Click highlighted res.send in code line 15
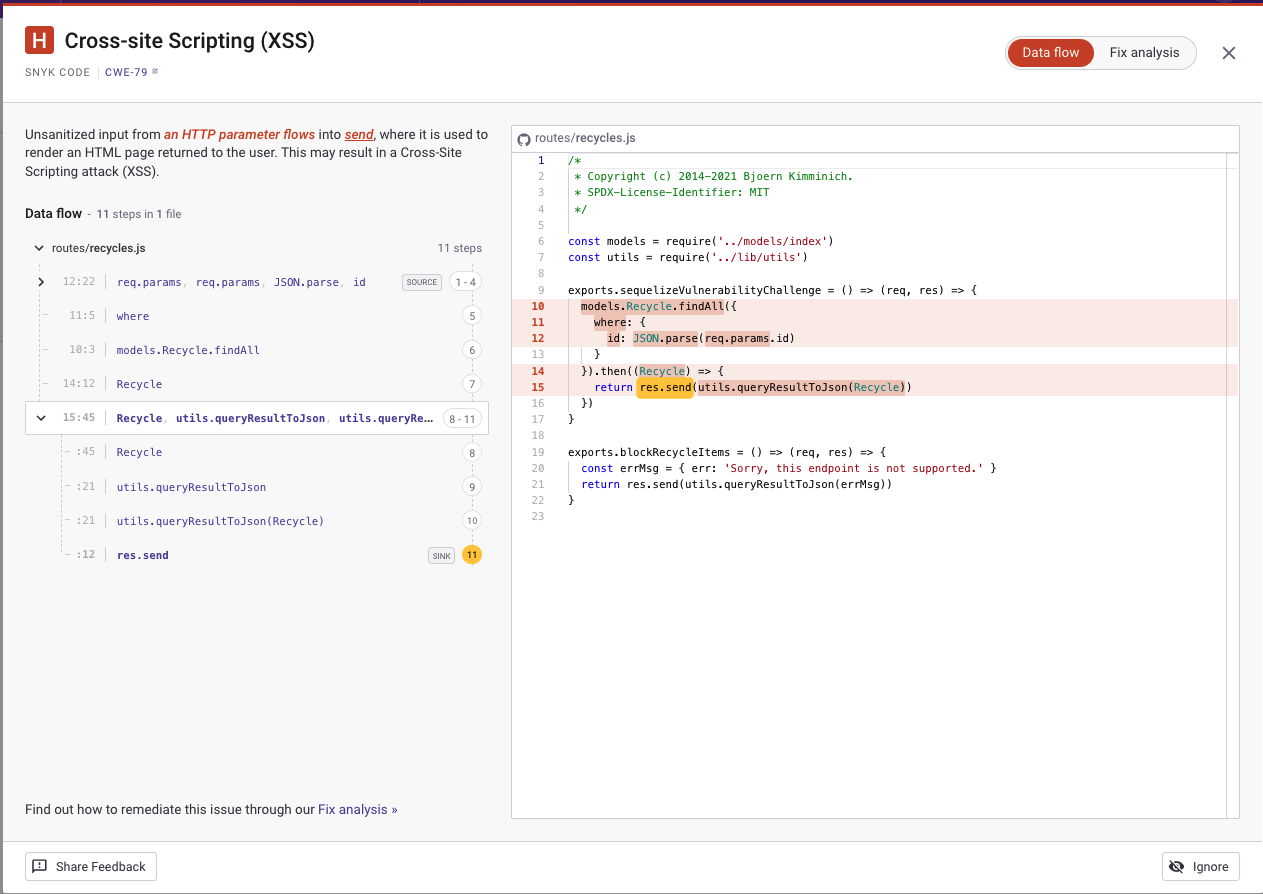This screenshot has width=1263, height=894. pos(665,387)
